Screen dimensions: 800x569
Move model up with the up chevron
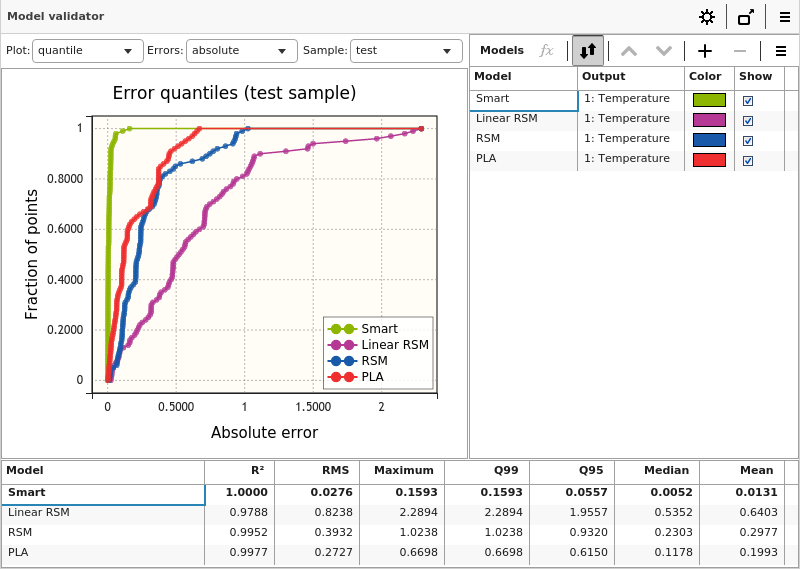[629, 50]
